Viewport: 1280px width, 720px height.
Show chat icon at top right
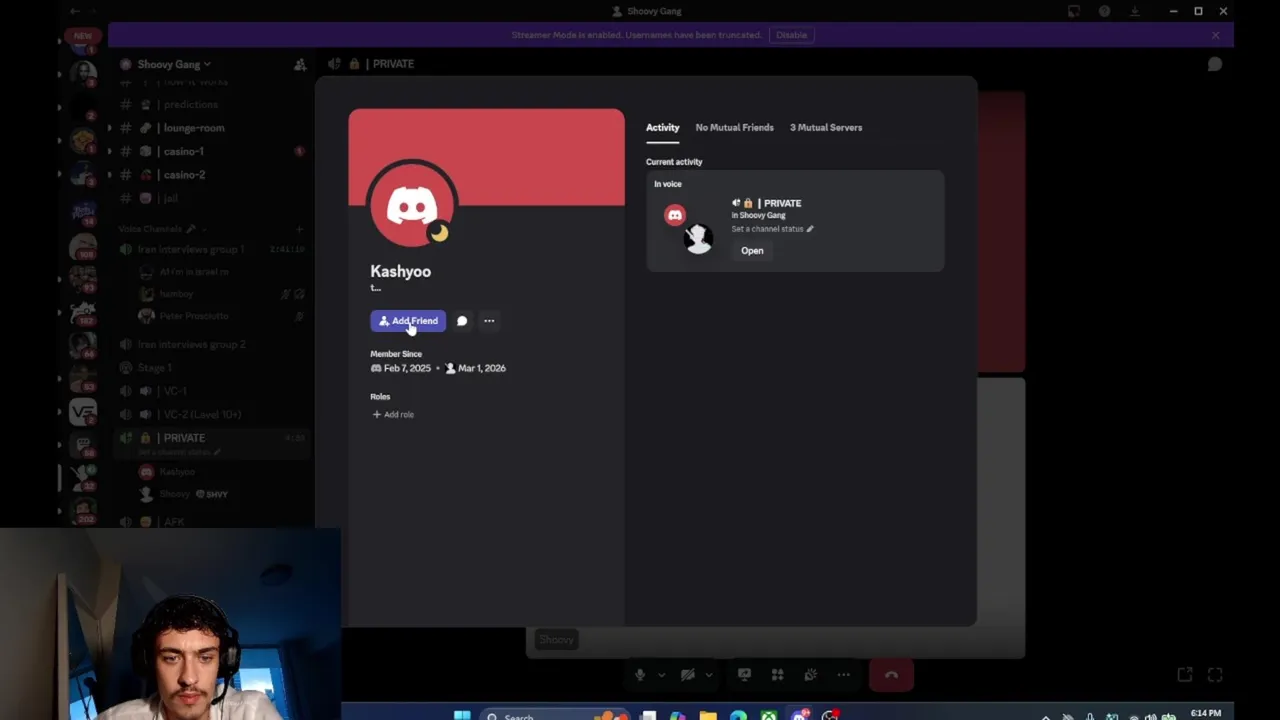click(1215, 64)
